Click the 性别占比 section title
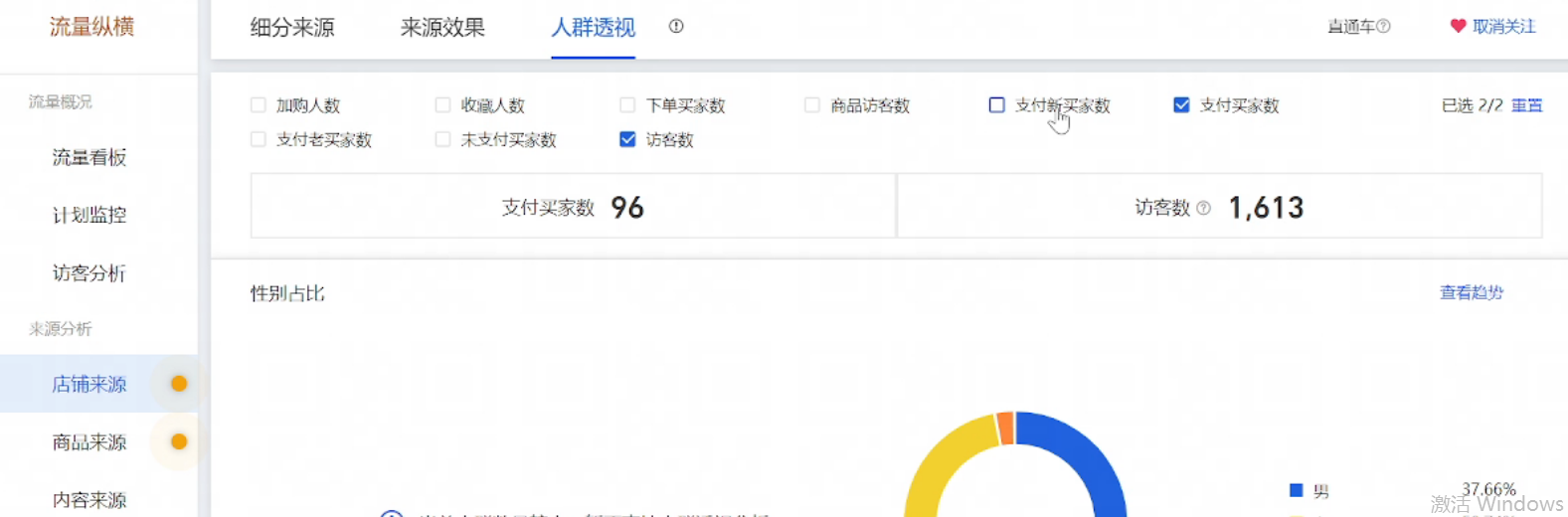1568x517 pixels. coord(287,293)
